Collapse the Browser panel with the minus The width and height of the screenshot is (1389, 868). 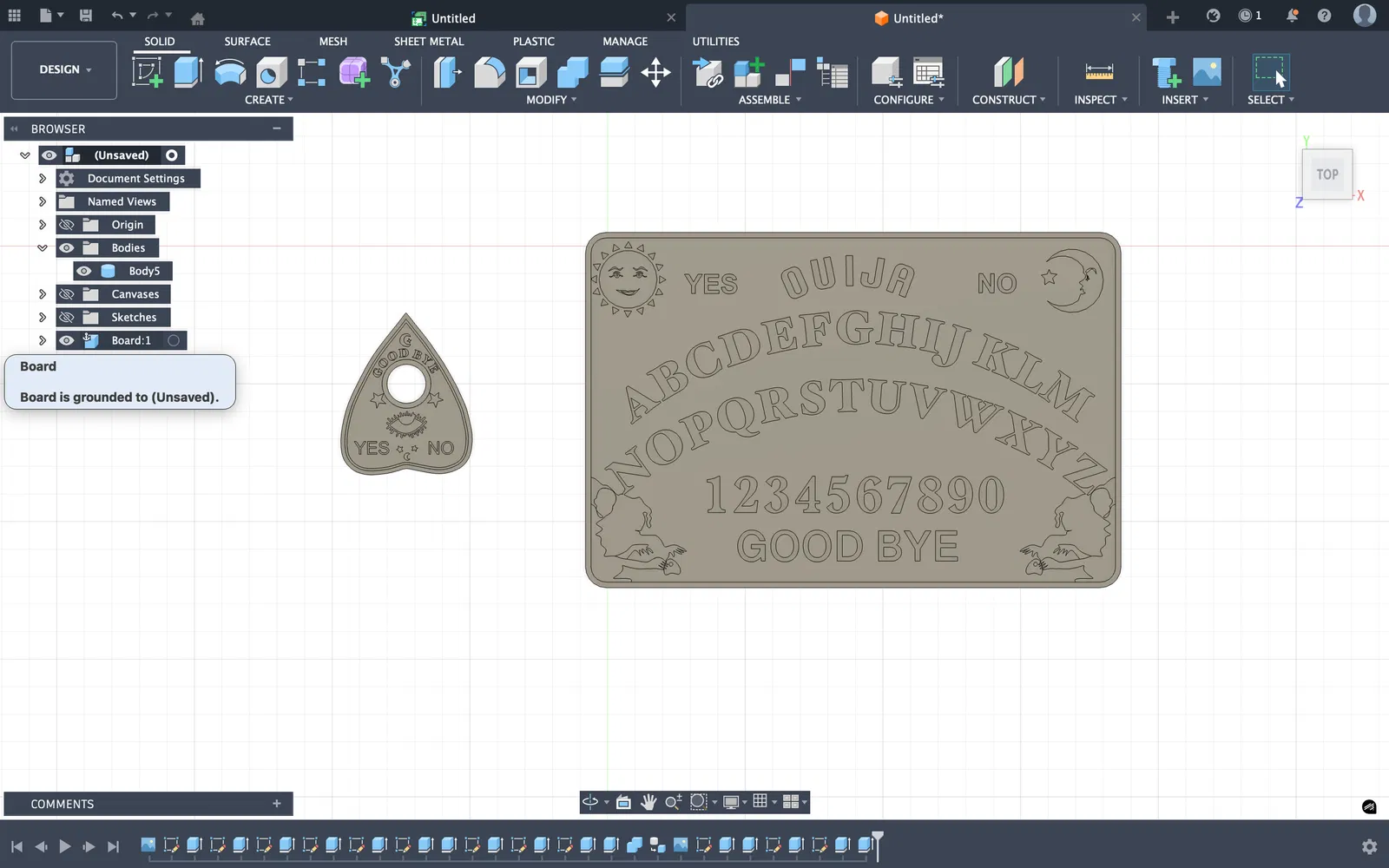[277, 128]
